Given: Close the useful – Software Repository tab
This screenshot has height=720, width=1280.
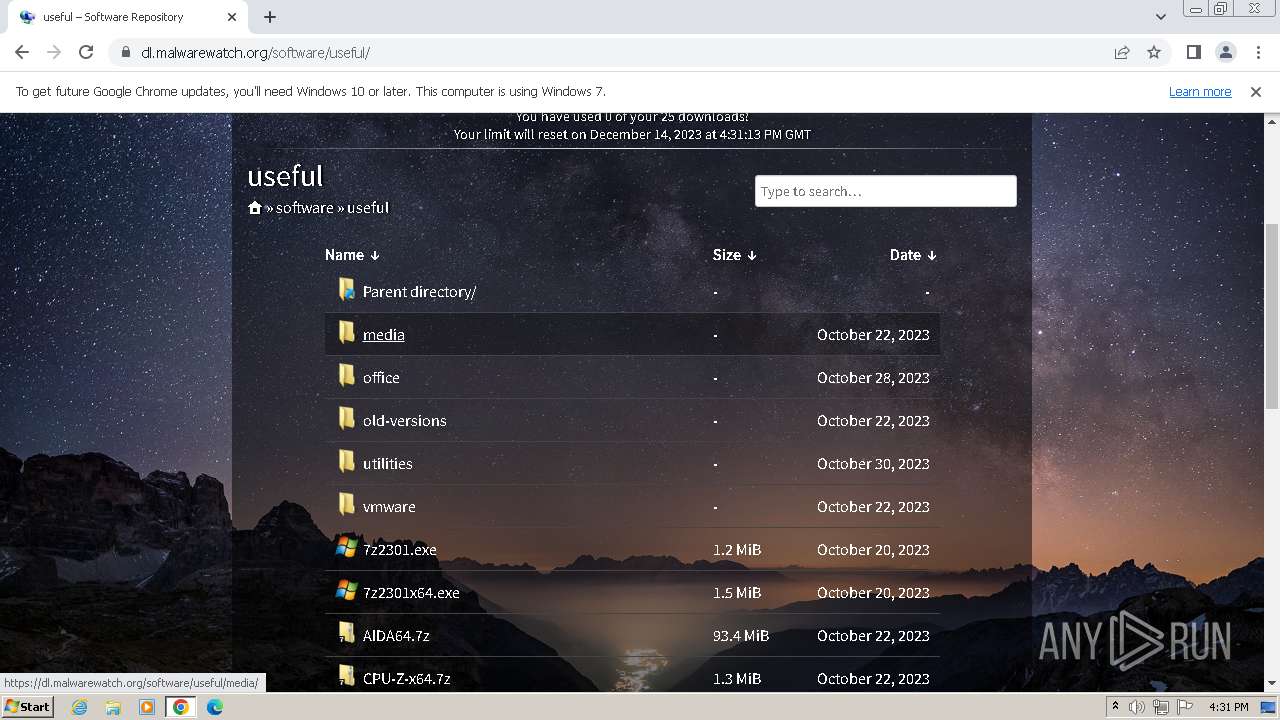Looking at the screenshot, I should [x=232, y=17].
